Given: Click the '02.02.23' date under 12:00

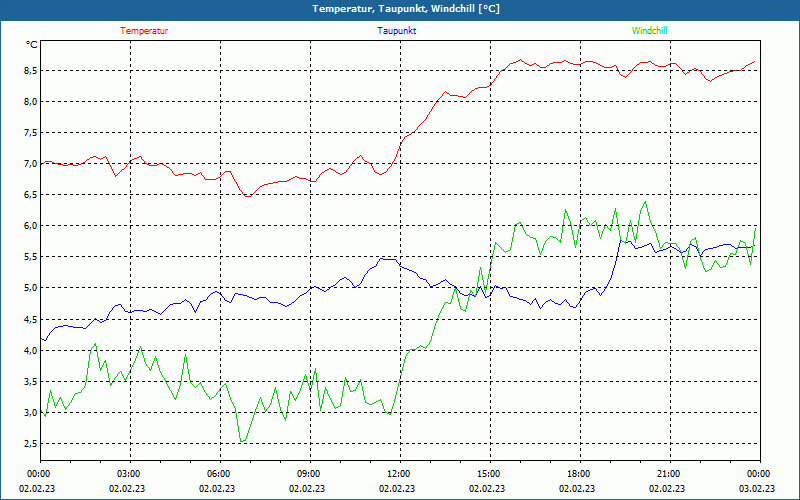Looking at the screenshot, I should point(397,488).
